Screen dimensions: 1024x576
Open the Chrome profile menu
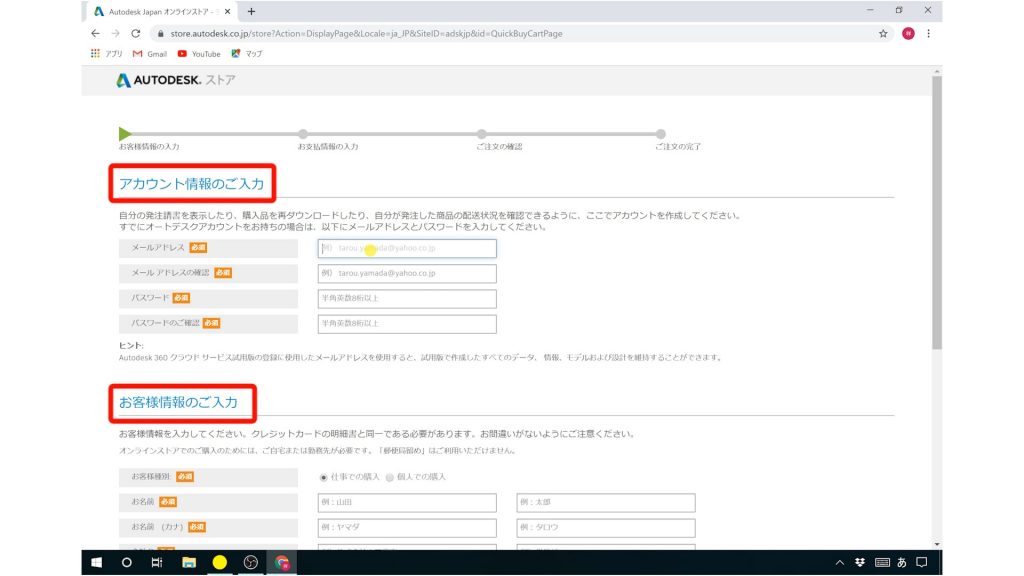[x=908, y=32]
